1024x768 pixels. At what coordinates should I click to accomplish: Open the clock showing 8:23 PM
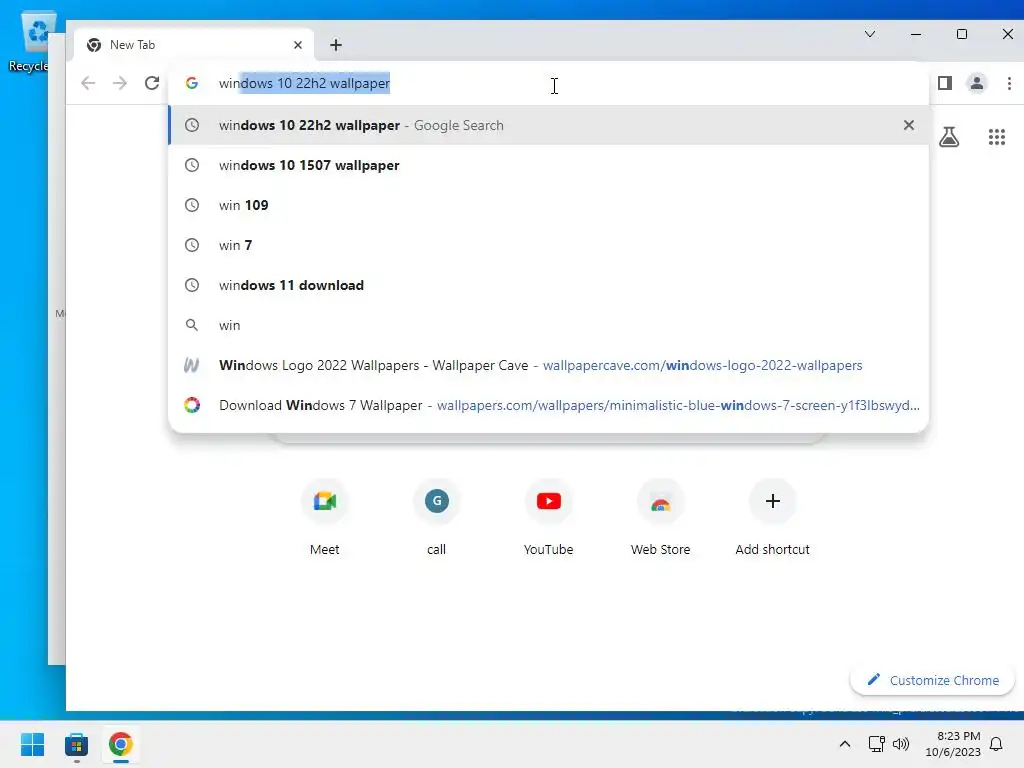(x=953, y=744)
